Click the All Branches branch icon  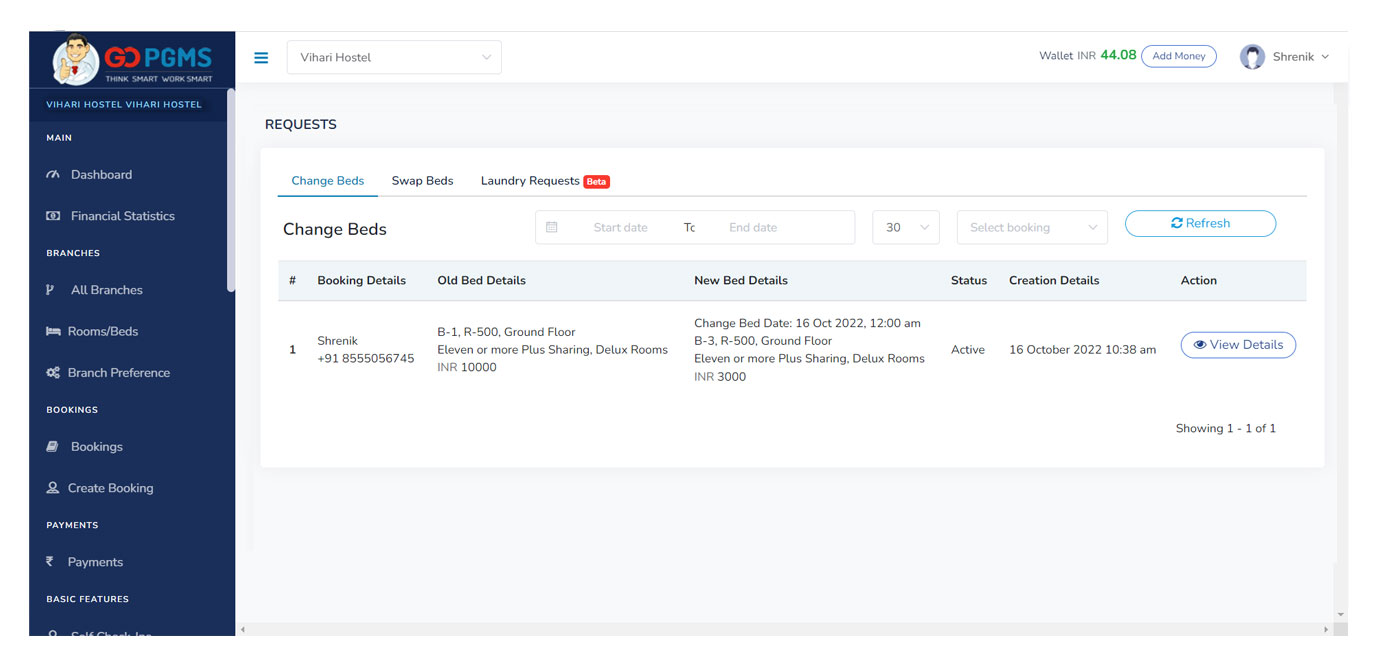pos(50,290)
